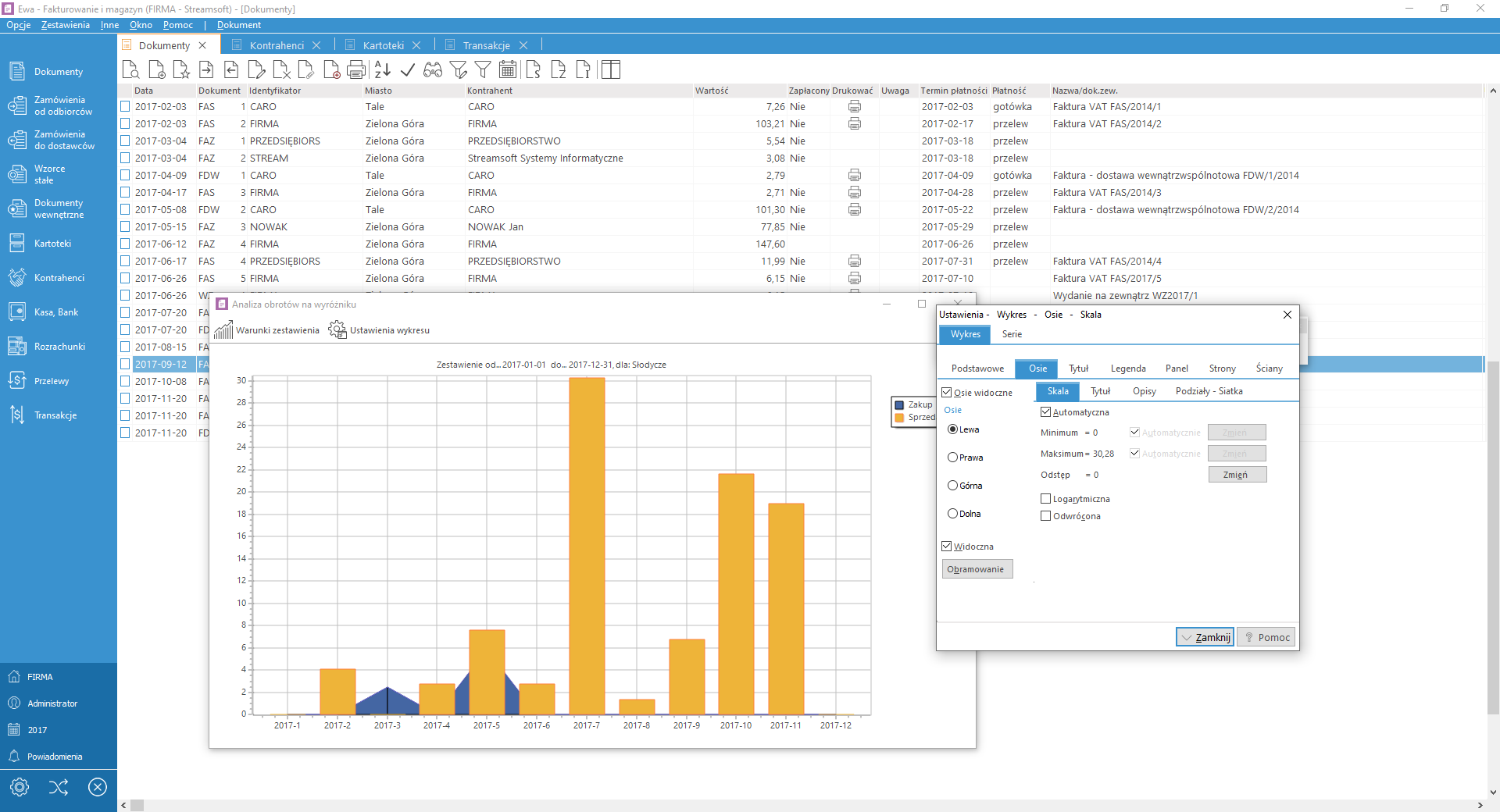Open the Zestawienia menu

(x=65, y=25)
